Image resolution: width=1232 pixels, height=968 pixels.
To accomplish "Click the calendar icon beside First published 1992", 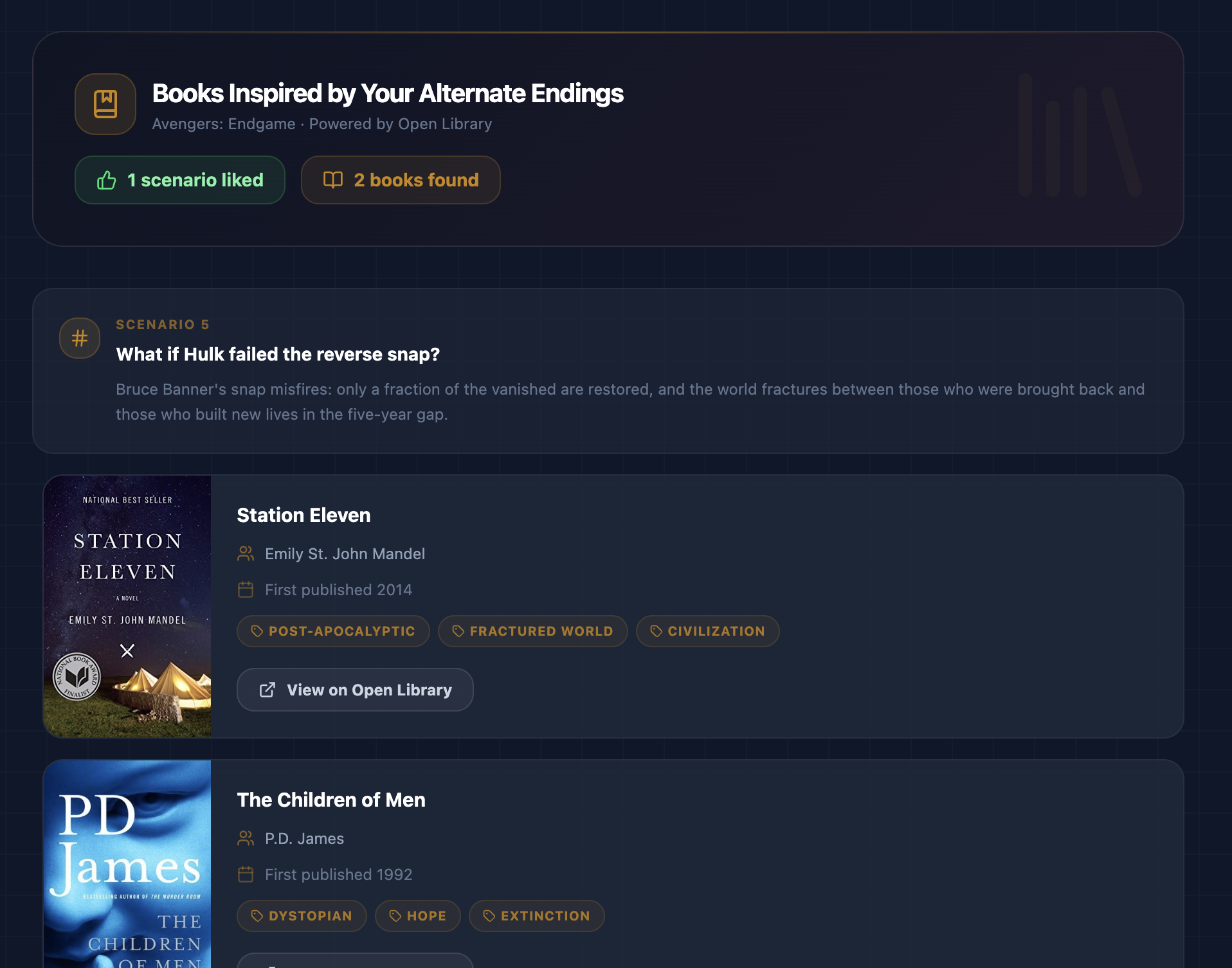I will pyautogui.click(x=246, y=874).
